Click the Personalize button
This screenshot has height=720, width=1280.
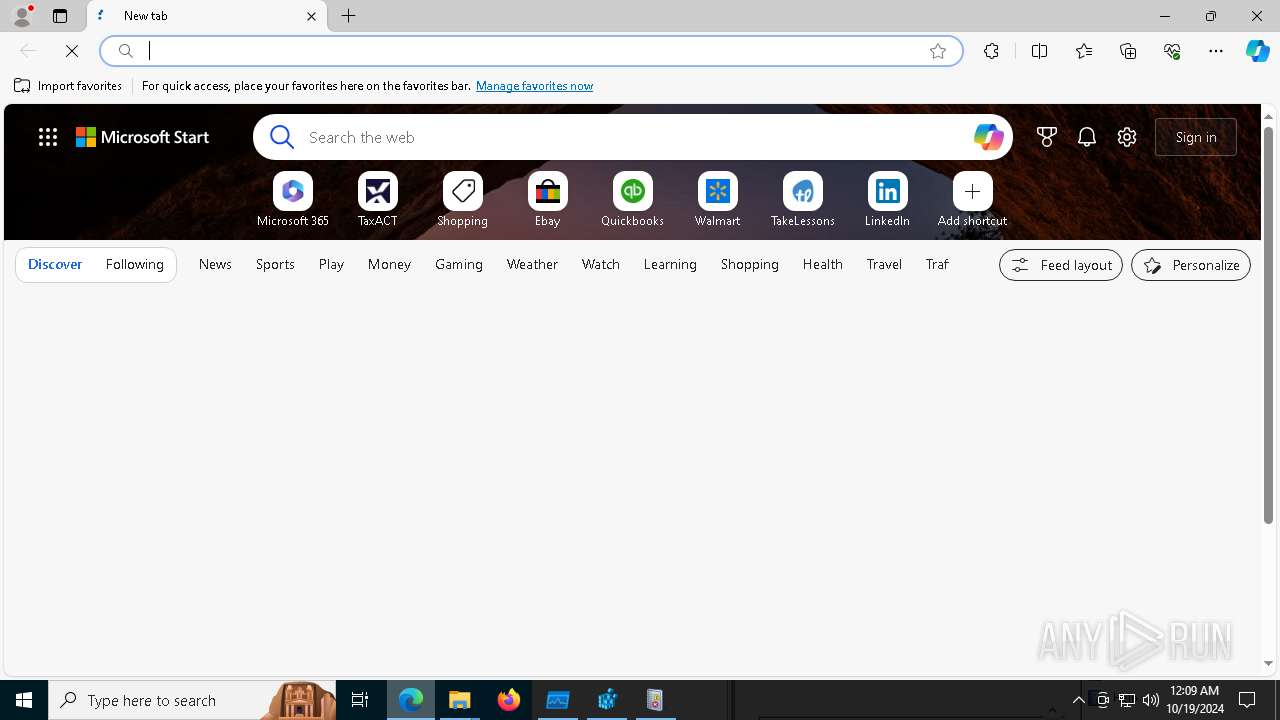(1191, 265)
